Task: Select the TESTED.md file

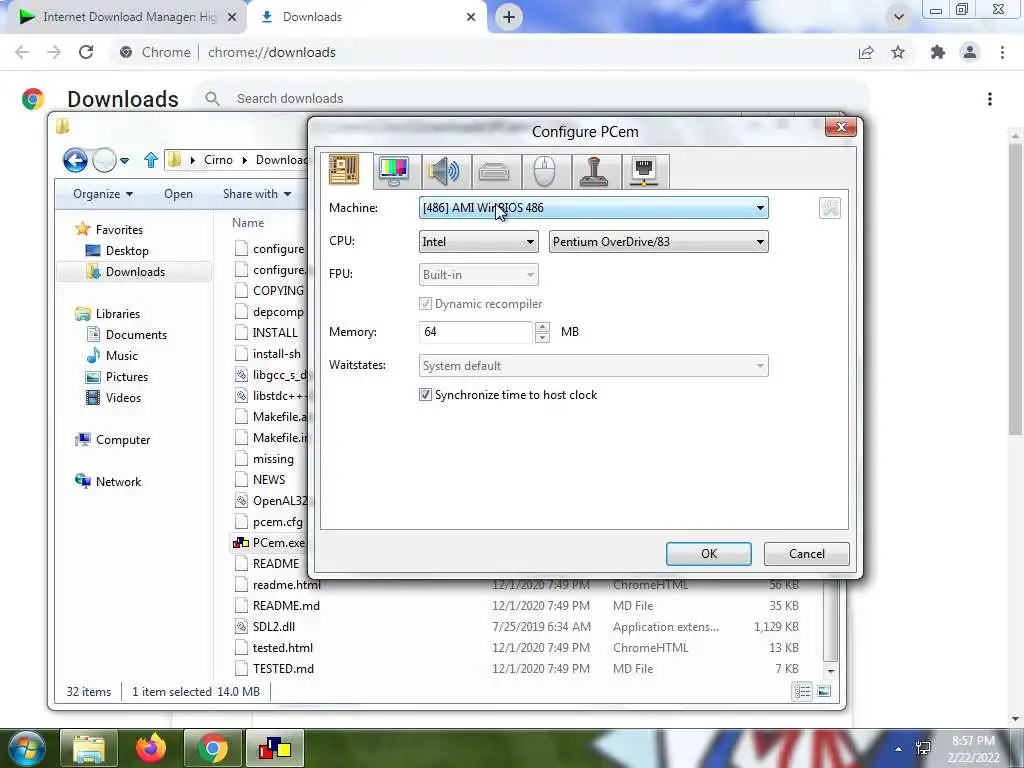Action: pyautogui.click(x=283, y=669)
